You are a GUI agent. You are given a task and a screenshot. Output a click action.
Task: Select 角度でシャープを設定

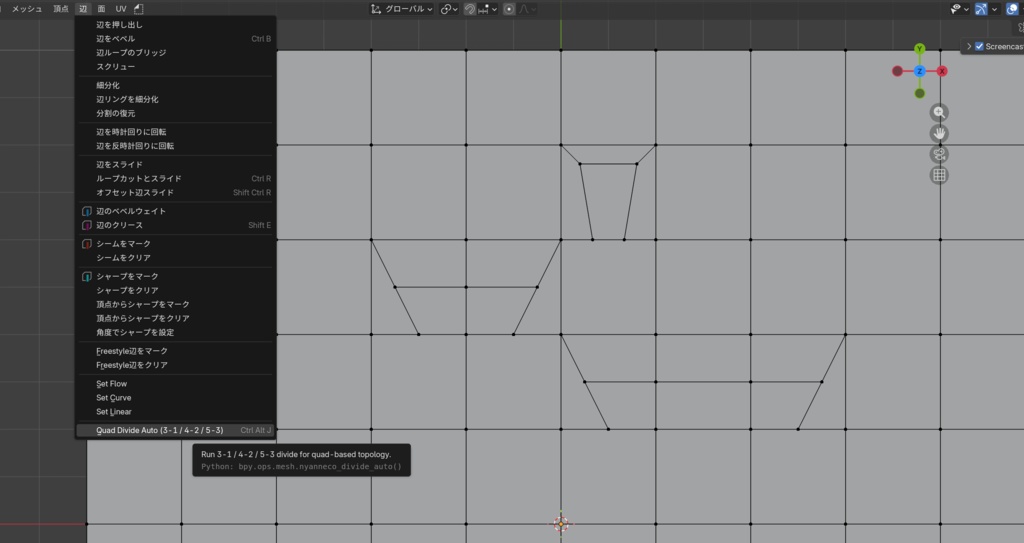[x=176, y=333]
